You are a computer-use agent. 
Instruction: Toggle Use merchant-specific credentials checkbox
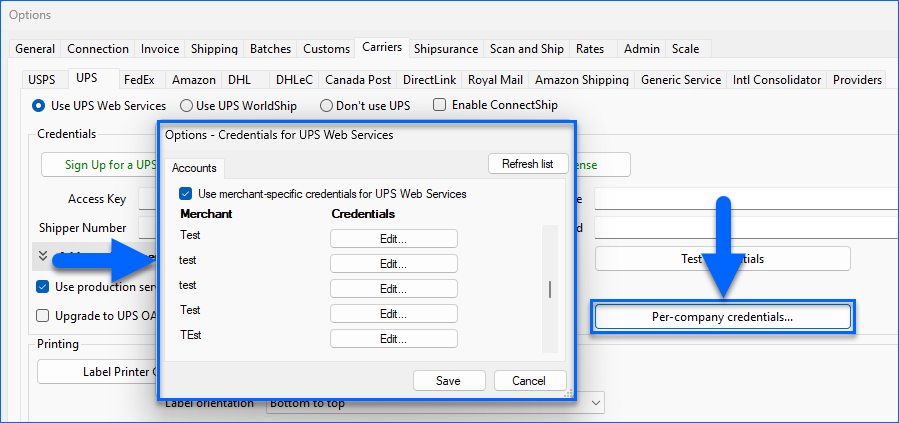[185, 194]
